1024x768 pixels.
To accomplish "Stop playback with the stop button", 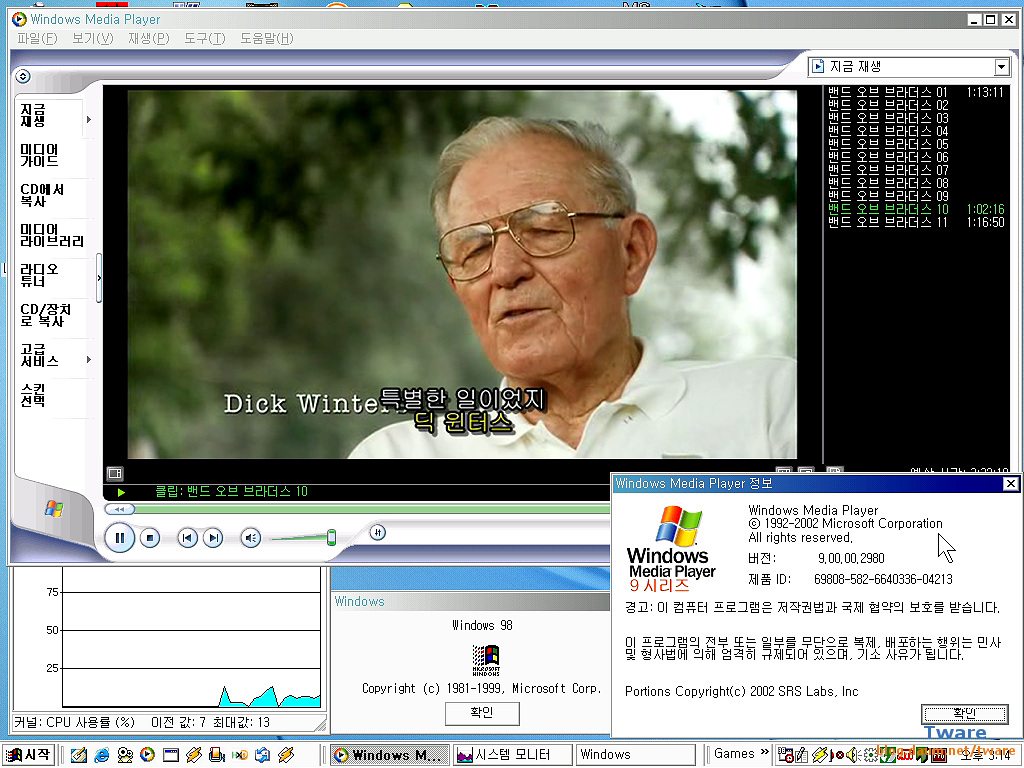I will point(150,538).
